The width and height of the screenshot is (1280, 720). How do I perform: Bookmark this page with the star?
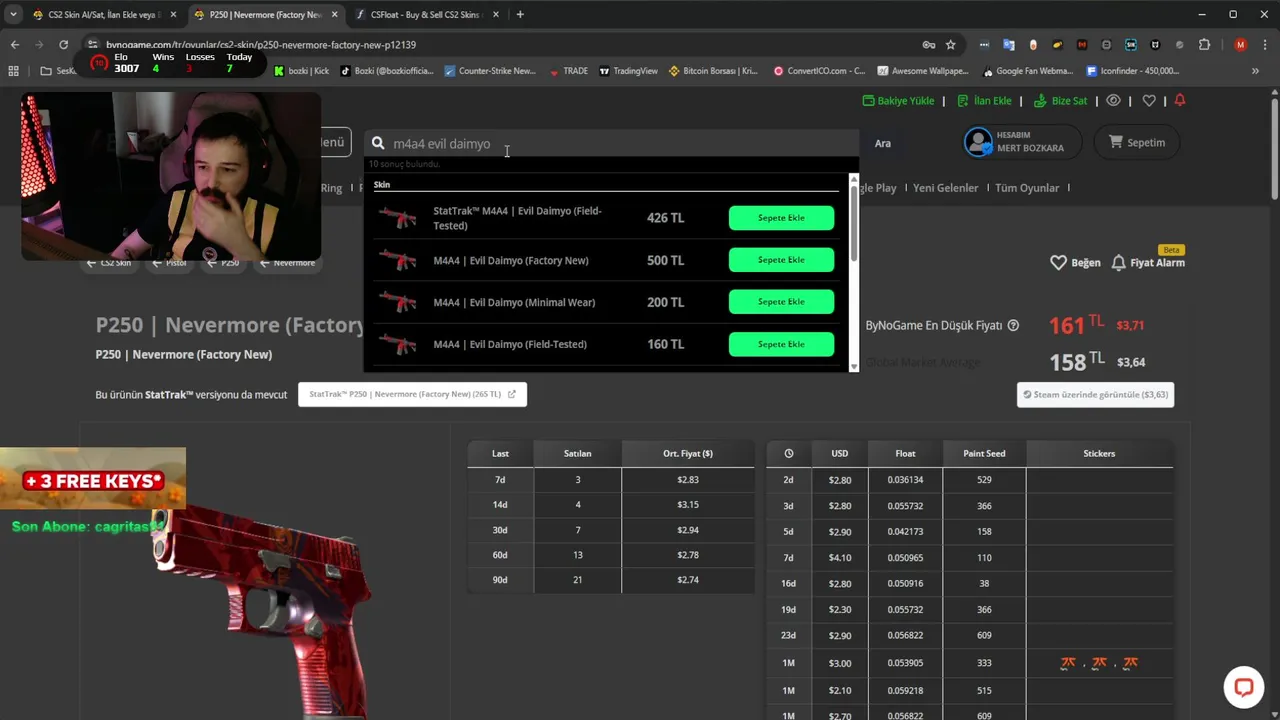pos(951,45)
